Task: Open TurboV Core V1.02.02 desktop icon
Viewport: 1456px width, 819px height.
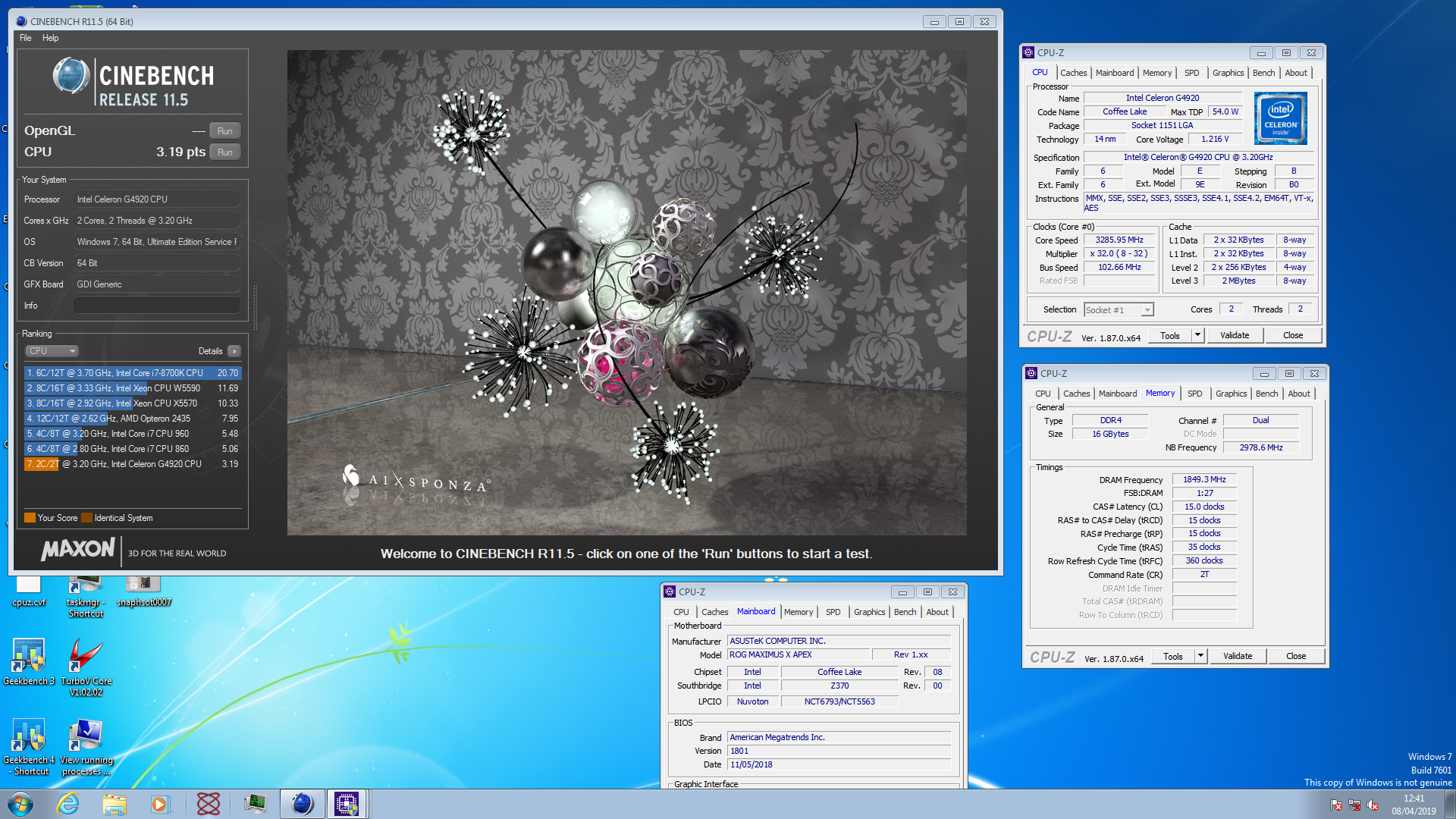Action: pos(86,667)
